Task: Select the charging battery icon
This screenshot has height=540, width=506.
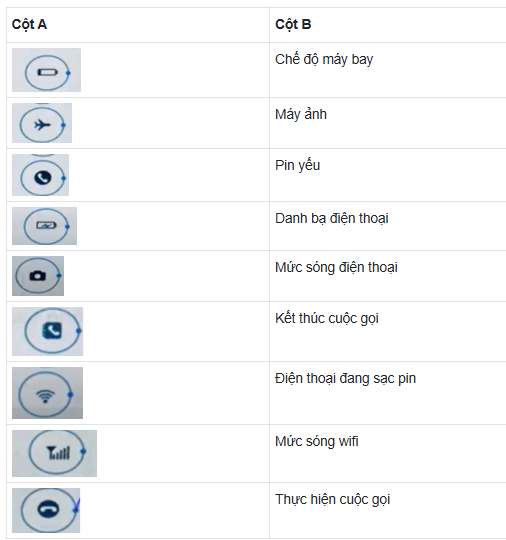Action: point(44,226)
